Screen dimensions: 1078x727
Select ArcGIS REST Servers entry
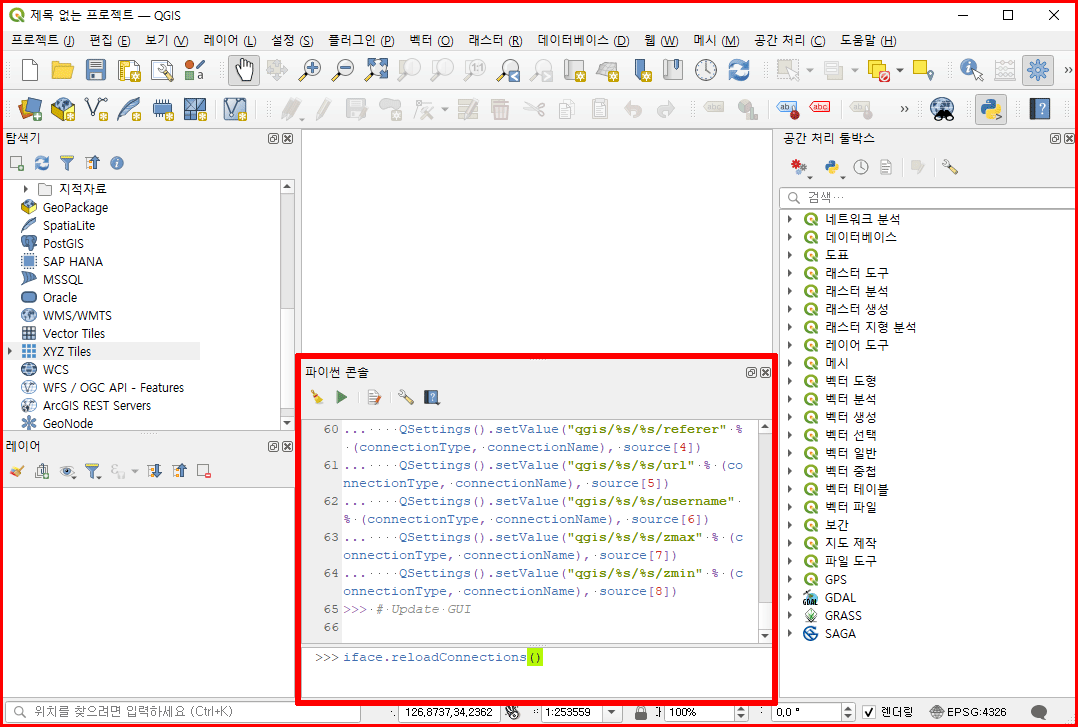pos(96,406)
